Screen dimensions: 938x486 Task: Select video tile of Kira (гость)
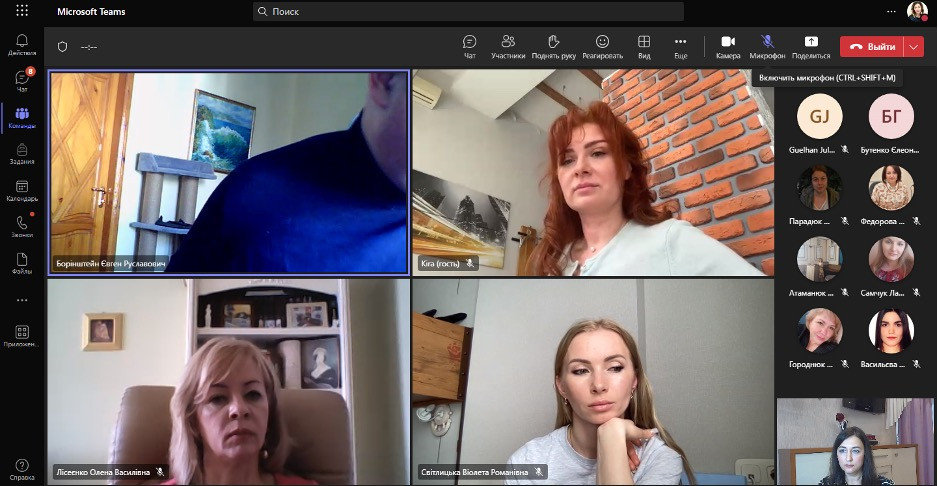pyautogui.click(x=593, y=172)
